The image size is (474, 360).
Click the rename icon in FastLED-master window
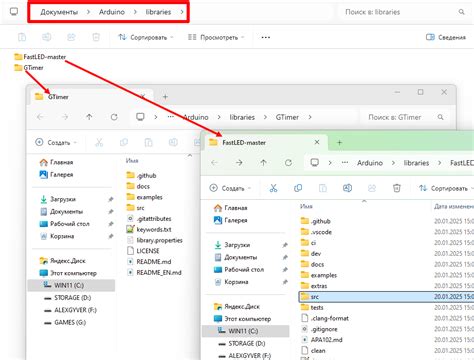(347, 188)
